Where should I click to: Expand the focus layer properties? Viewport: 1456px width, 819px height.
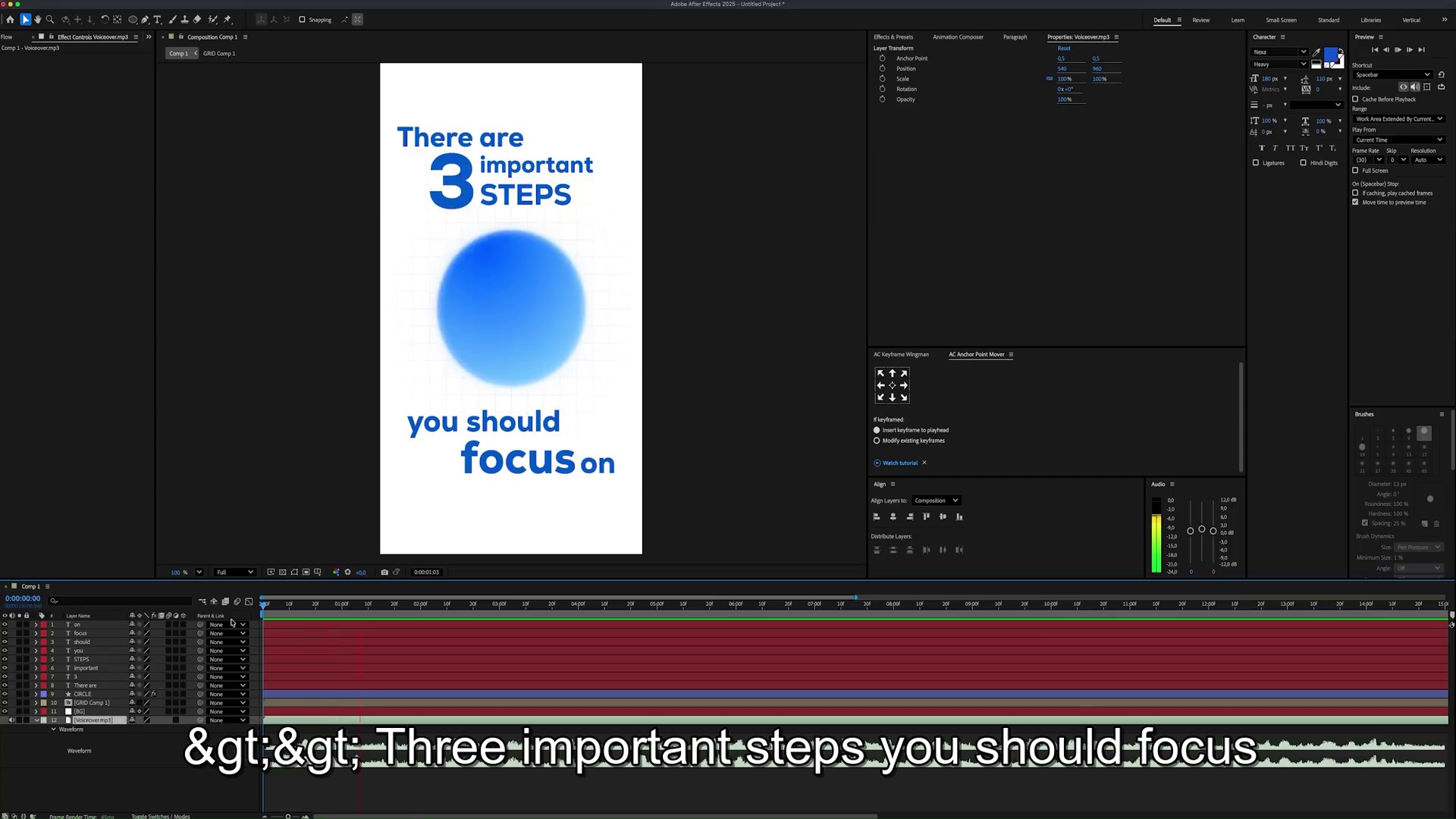coord(36,633)
